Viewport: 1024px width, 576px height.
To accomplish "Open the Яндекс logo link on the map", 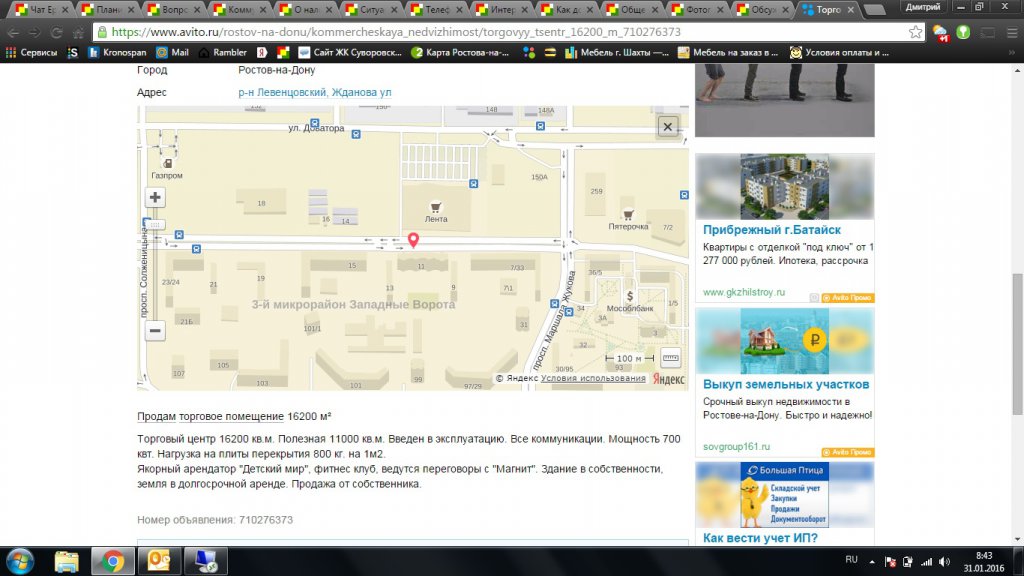I will (669, 379).
